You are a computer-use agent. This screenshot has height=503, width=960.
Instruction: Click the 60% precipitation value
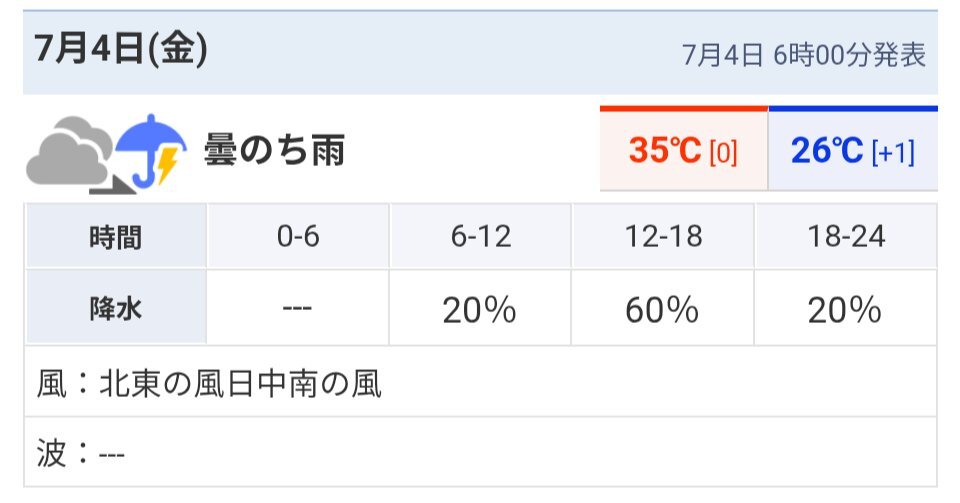tap(662, 310)
